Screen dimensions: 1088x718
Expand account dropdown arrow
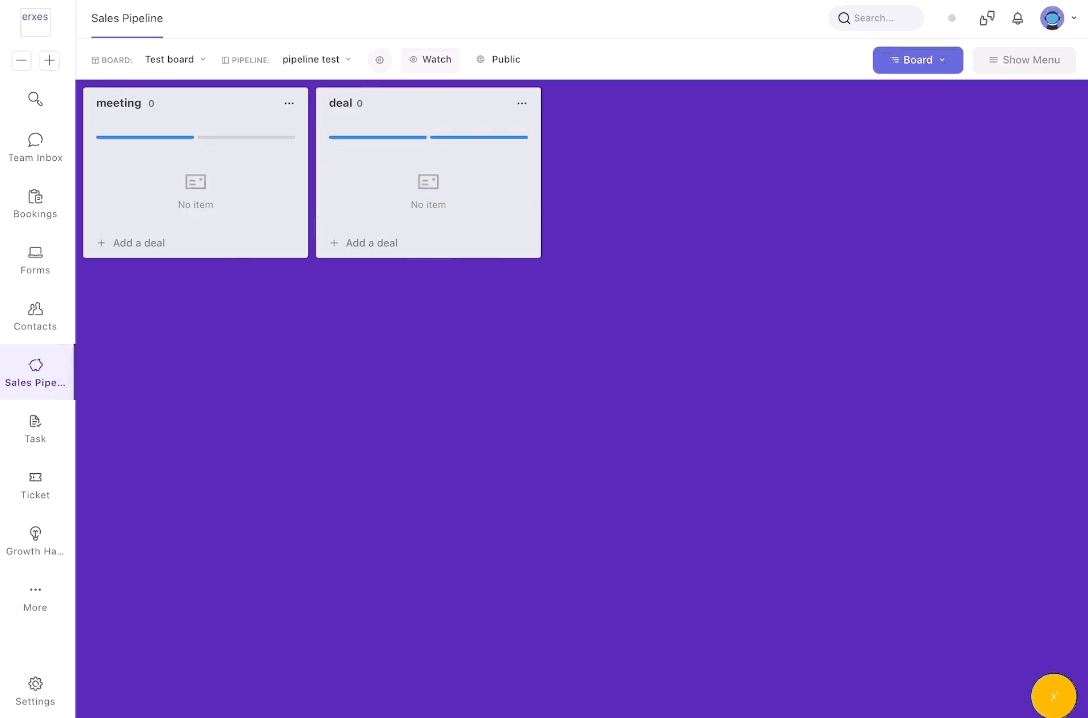(x=1073, y=18)
